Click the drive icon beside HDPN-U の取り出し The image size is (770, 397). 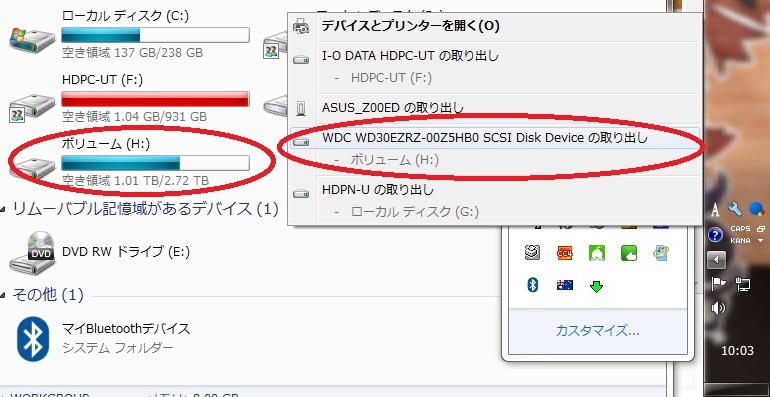pos(301,194)
